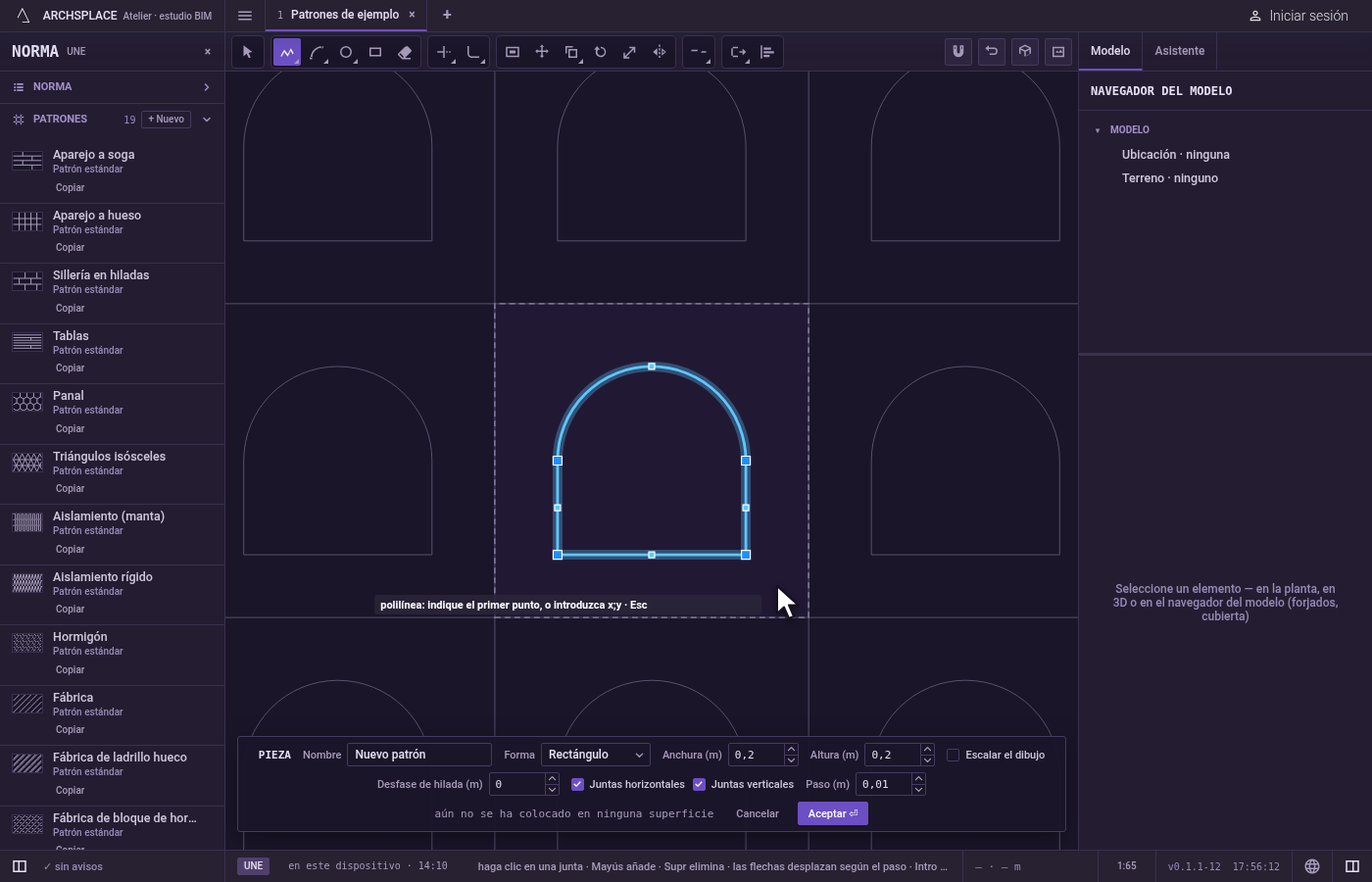Click Cancelar in the pieza panel

(758, 813)
